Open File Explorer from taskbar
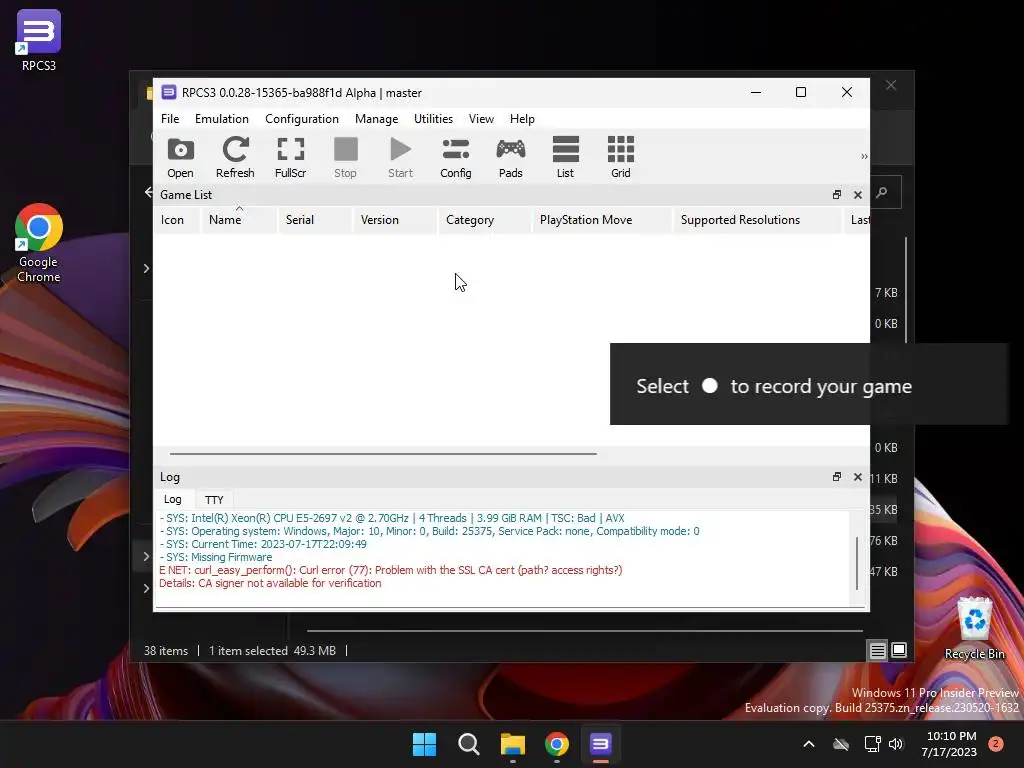 click(513, 744)
